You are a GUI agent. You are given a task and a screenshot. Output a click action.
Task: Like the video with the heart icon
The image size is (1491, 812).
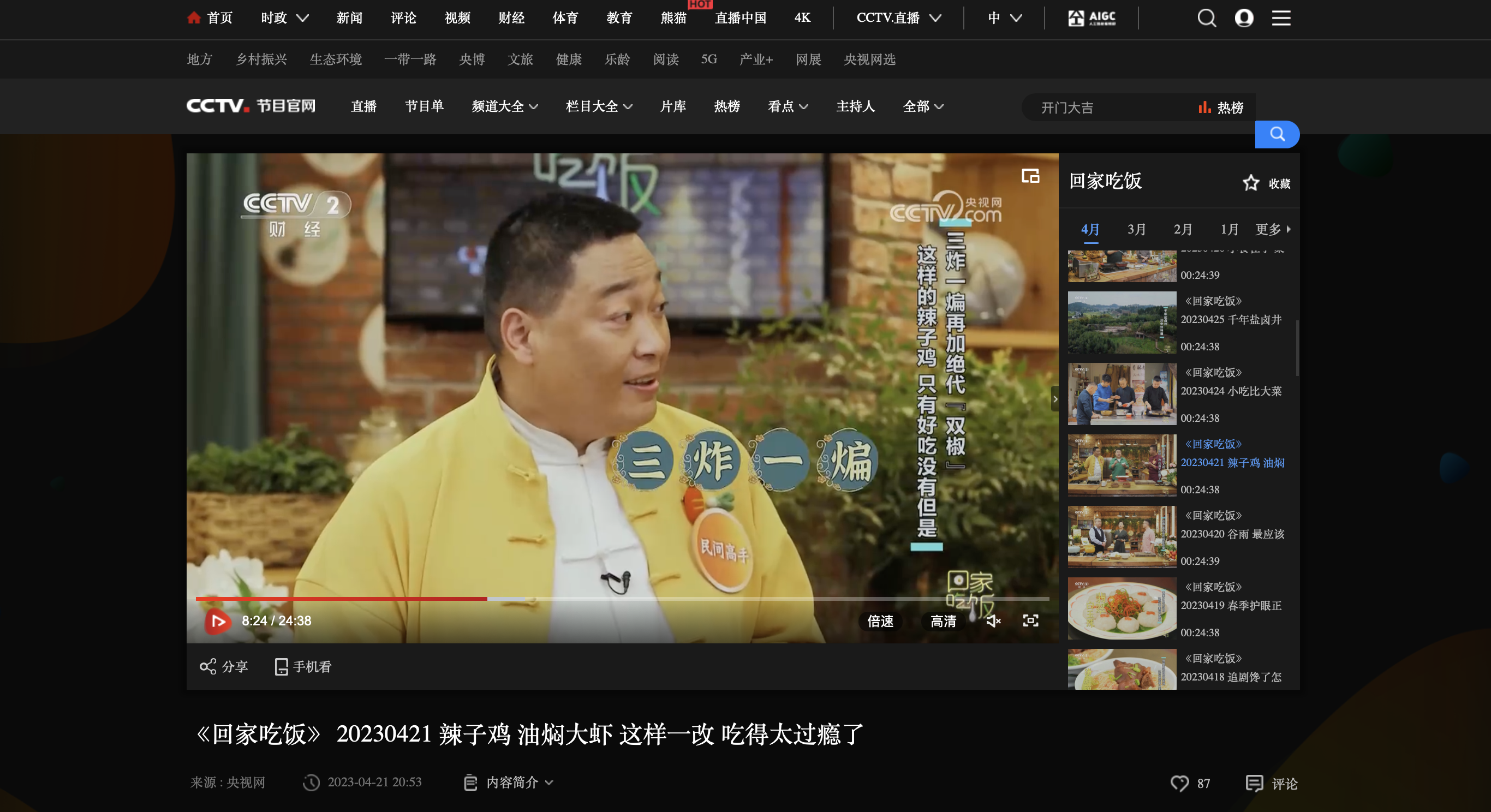[x=1179, y=783]
